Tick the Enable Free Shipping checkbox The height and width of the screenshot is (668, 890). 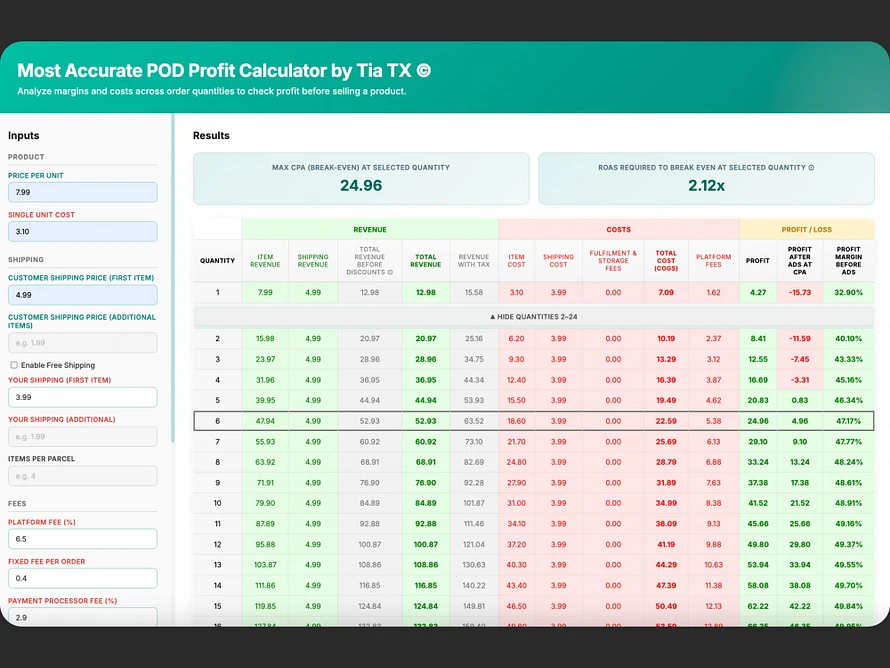(x=14, y=365)
